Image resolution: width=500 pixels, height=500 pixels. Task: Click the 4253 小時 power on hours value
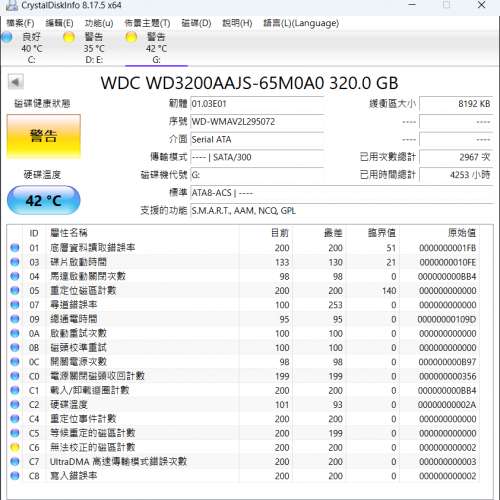tap(456, 175)
